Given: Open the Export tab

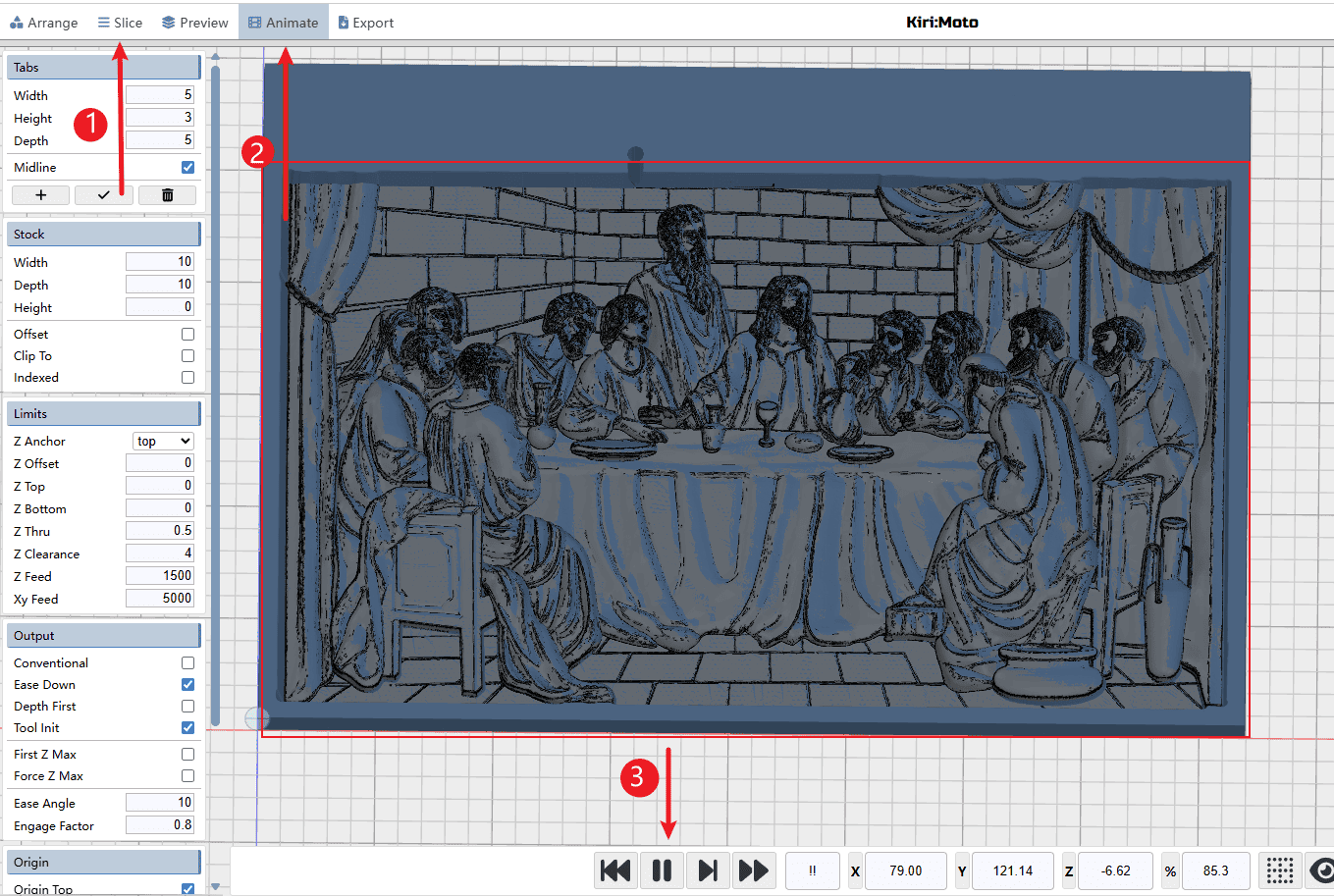Looking at the screenshot, I should coord(365,23).
